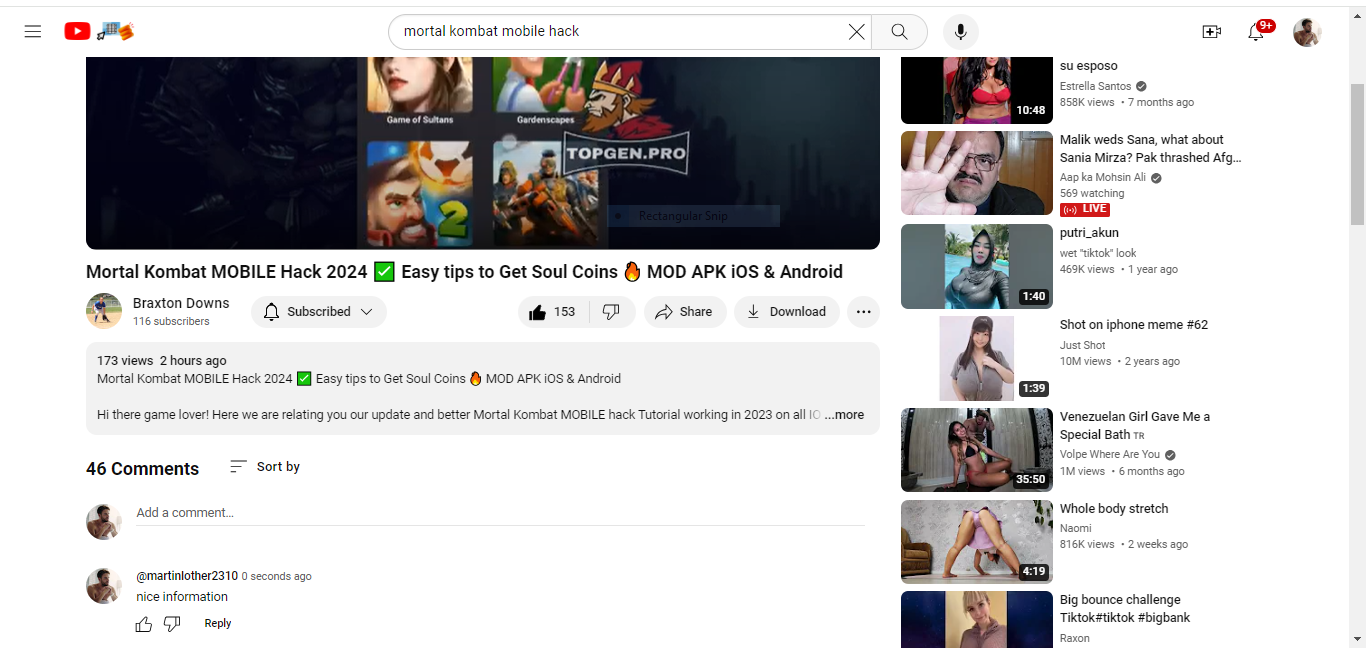Open the Create video menu
1366x648 pixels.
(1211, 31)
